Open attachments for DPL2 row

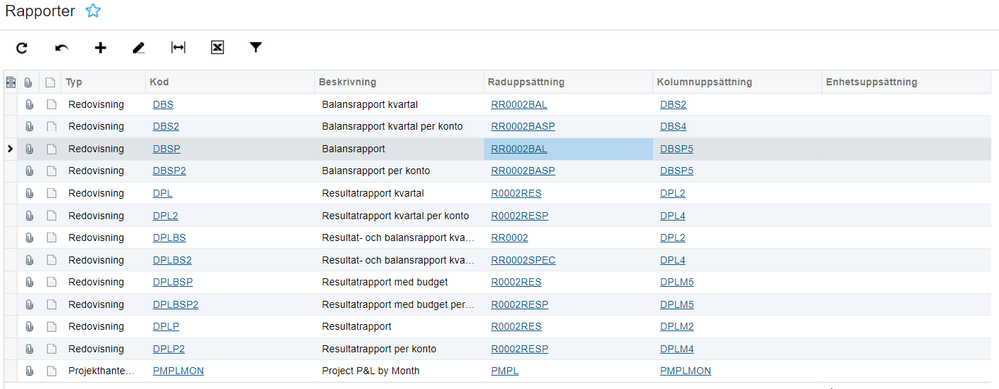[x=29, y=215]
